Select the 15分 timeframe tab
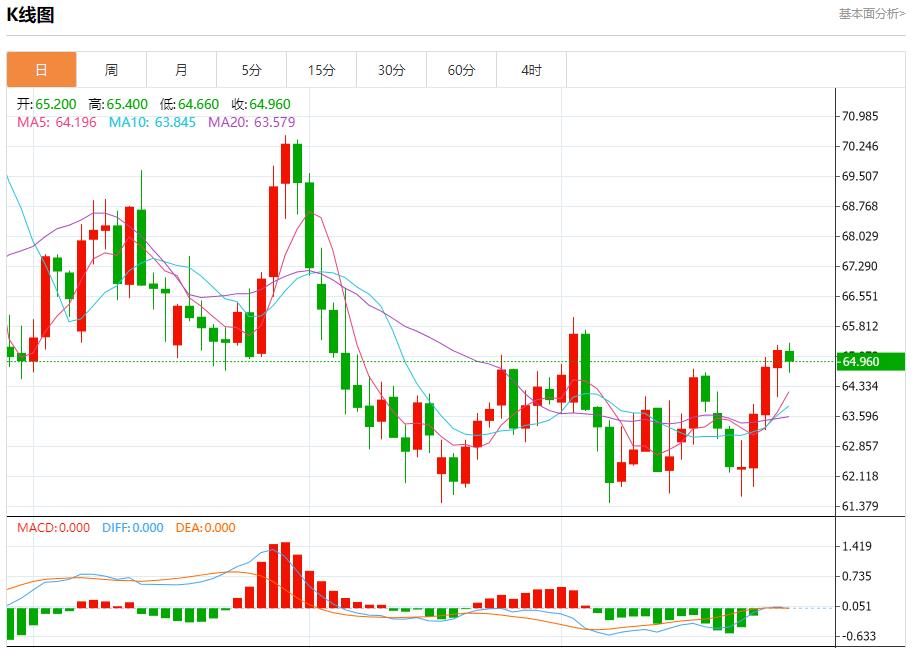This screenshot has width=914, height=648. (321, 70)
